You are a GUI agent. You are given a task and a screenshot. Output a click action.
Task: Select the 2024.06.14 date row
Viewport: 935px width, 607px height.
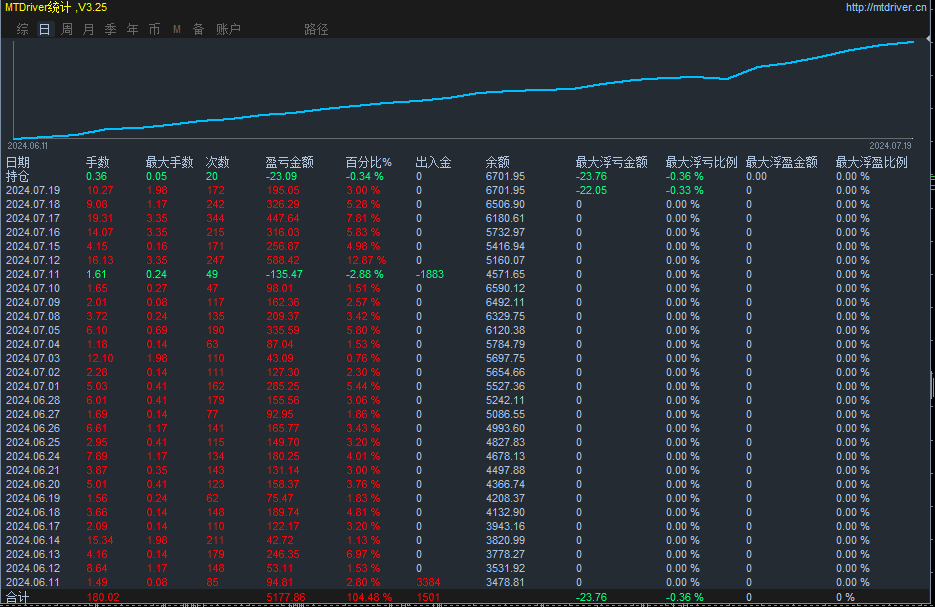(465, 541)
